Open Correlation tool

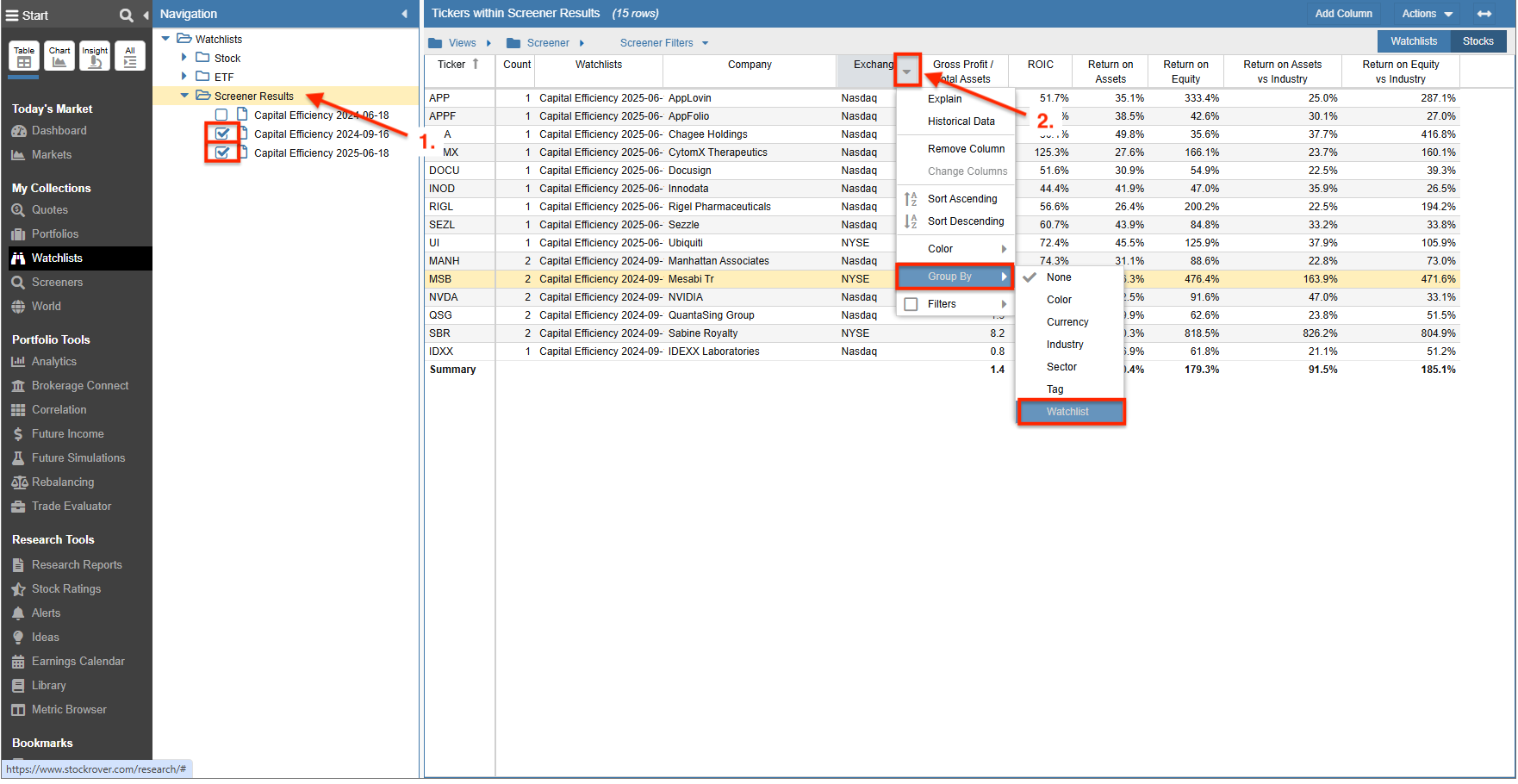click(59, 410)
